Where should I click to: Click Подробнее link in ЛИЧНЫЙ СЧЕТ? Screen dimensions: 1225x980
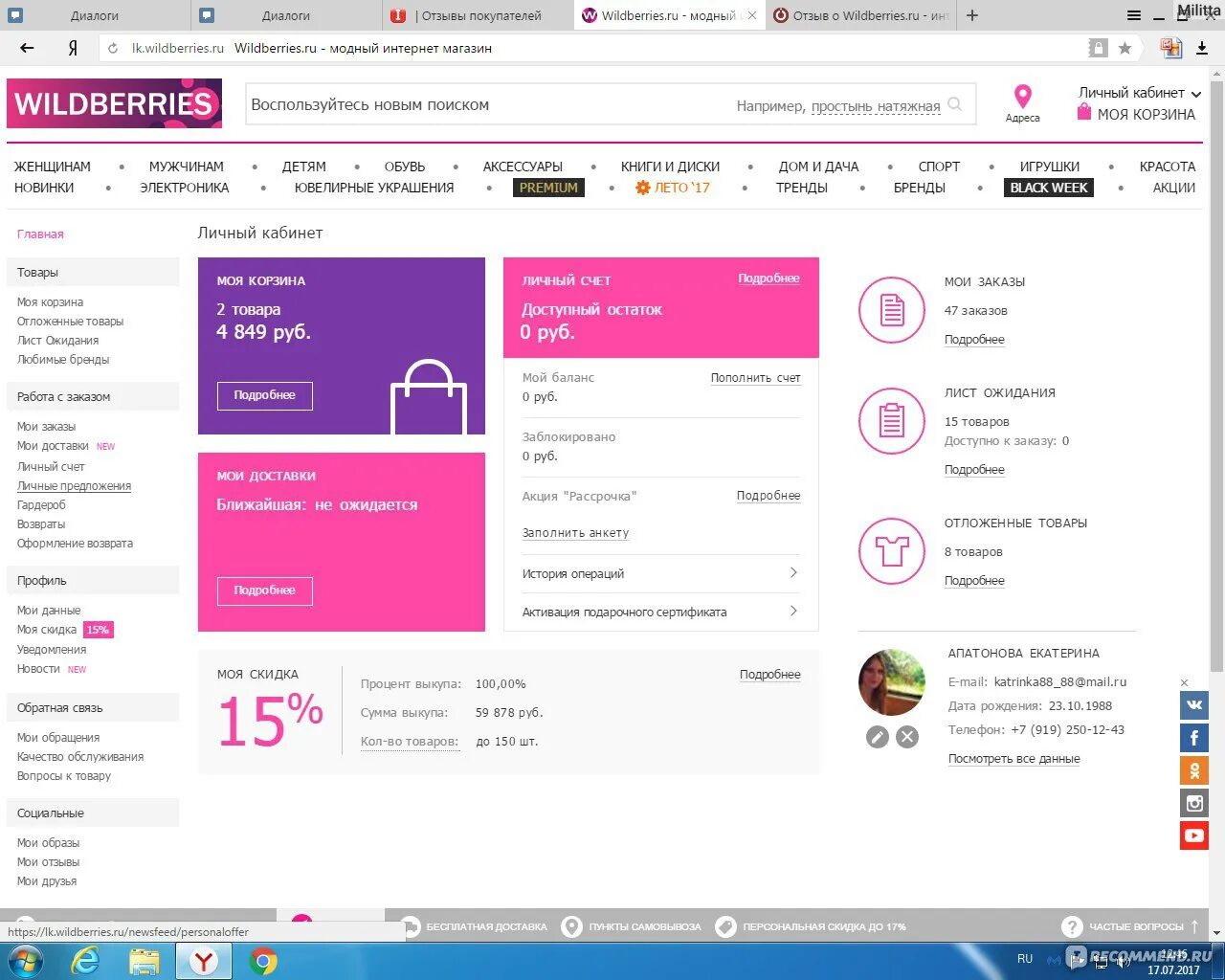point(768,278)
